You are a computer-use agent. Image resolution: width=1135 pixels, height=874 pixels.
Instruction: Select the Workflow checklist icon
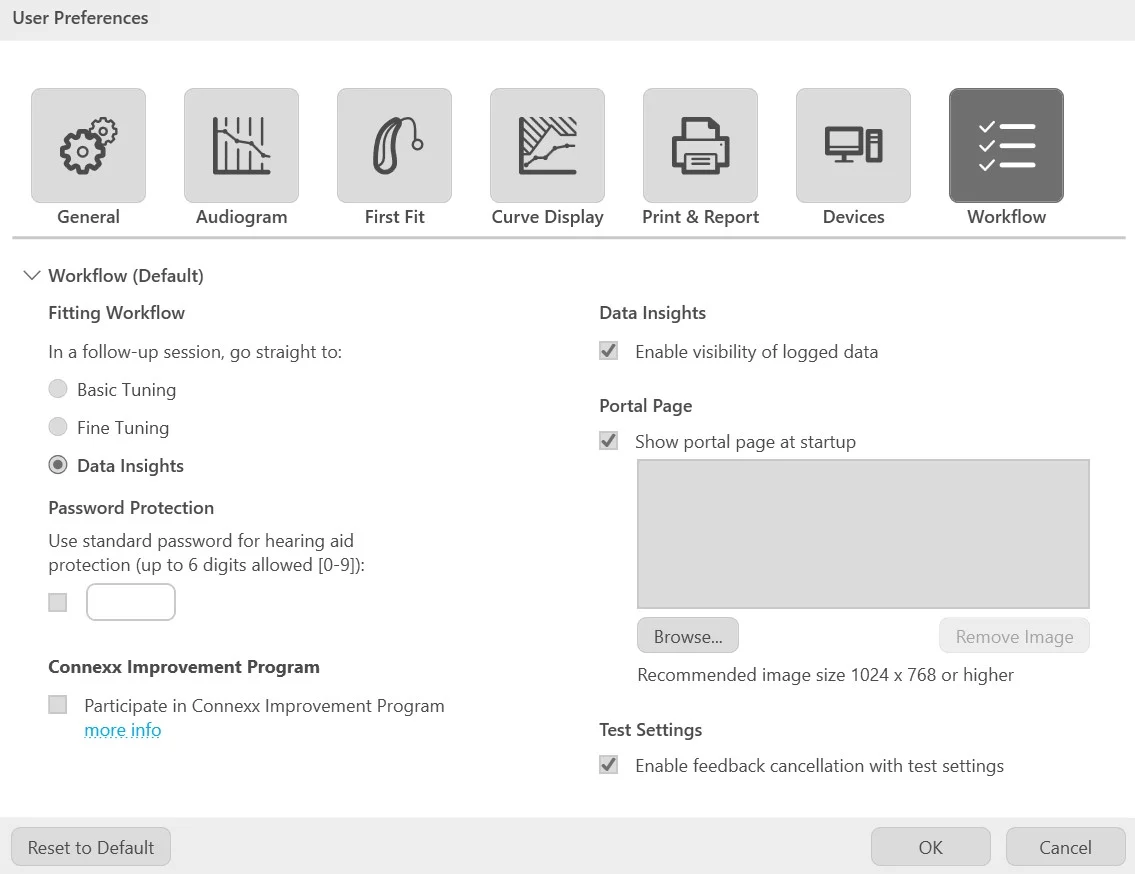click(x=1006, y=146)
